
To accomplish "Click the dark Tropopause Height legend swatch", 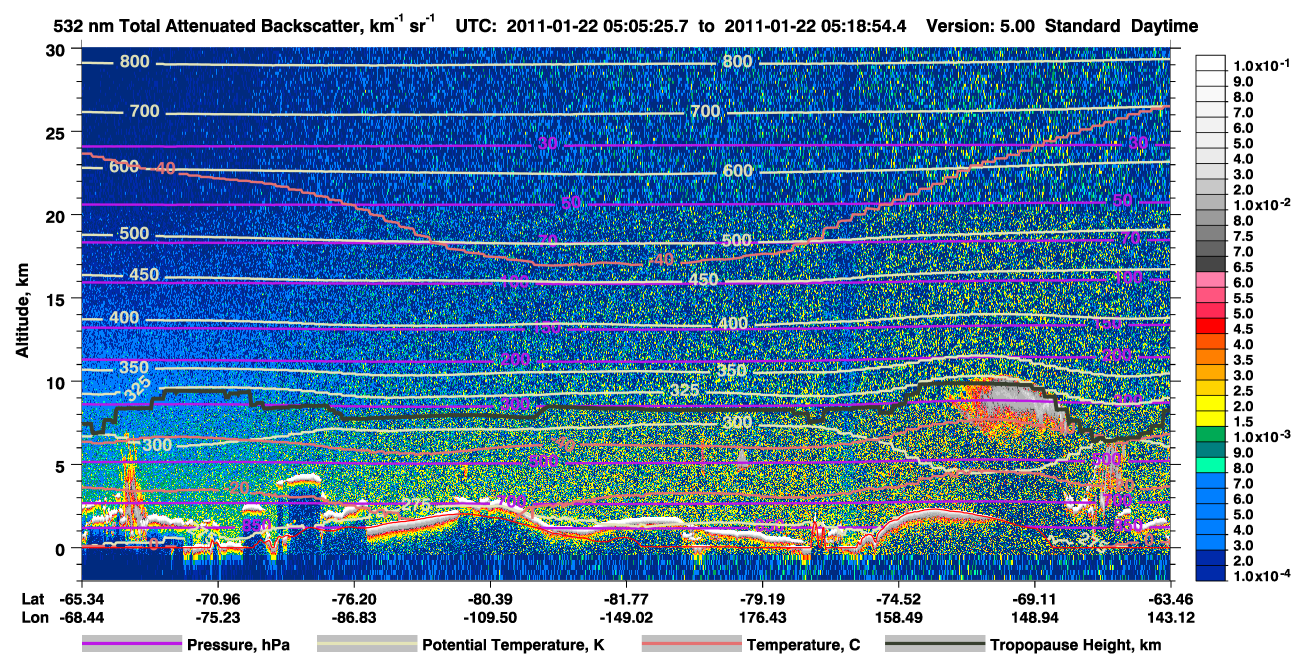I will 934,645.
